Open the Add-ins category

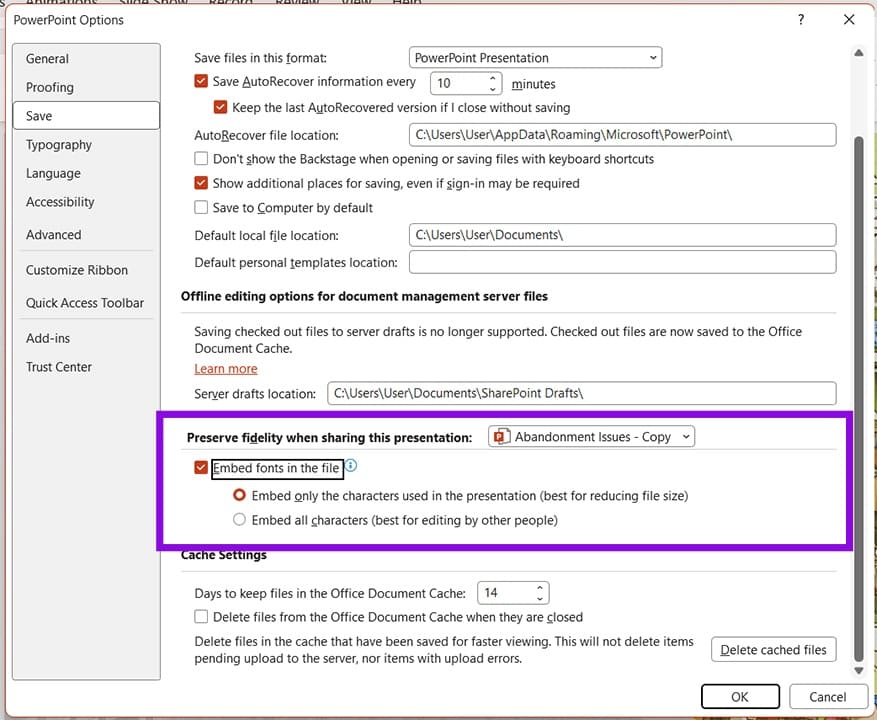pos(86,338)
